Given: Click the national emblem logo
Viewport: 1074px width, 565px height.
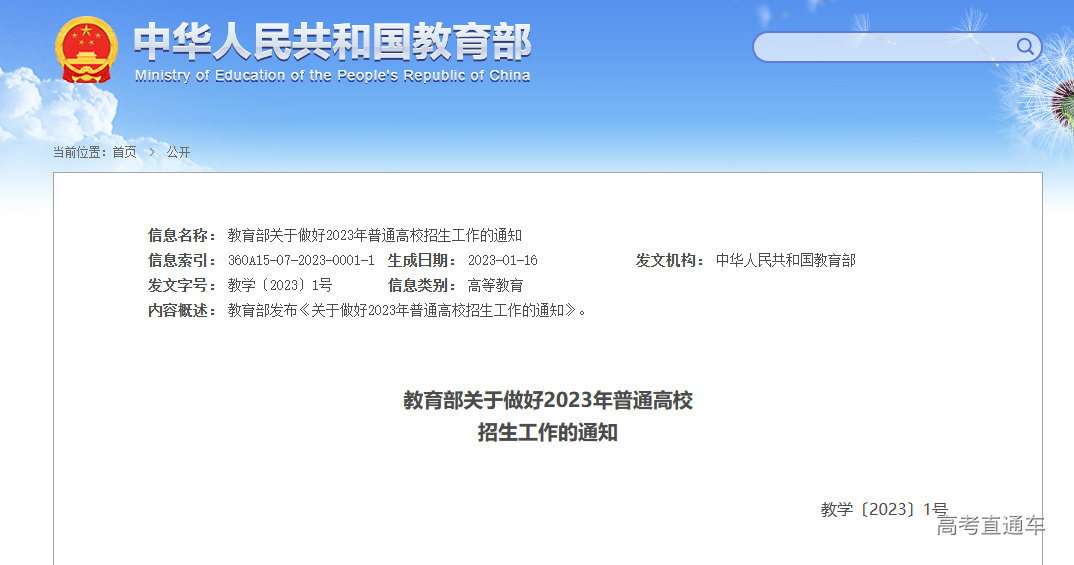Looking at the screenshot, I should coord(86,49).
